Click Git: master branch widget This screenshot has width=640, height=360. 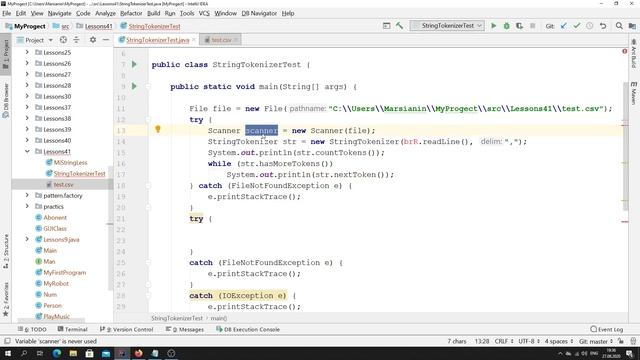[596, 341]
